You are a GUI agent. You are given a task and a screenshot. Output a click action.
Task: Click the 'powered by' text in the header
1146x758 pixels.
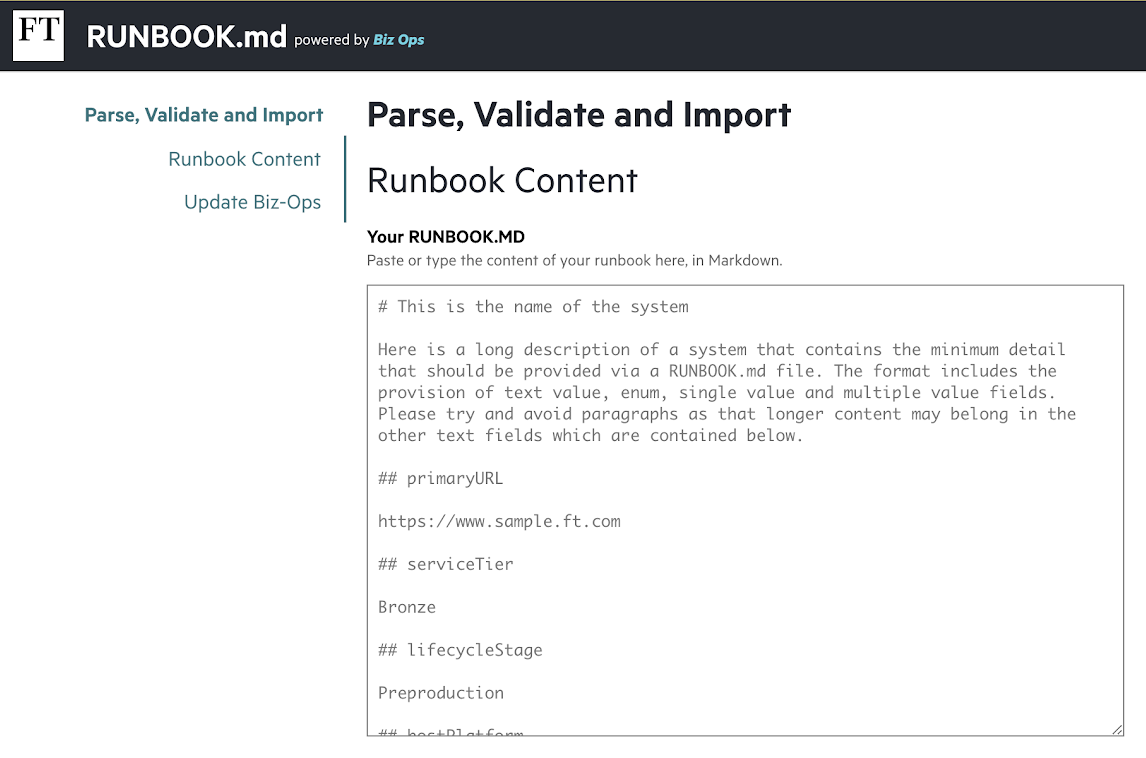pyautogui.click(x=332, y=40)
